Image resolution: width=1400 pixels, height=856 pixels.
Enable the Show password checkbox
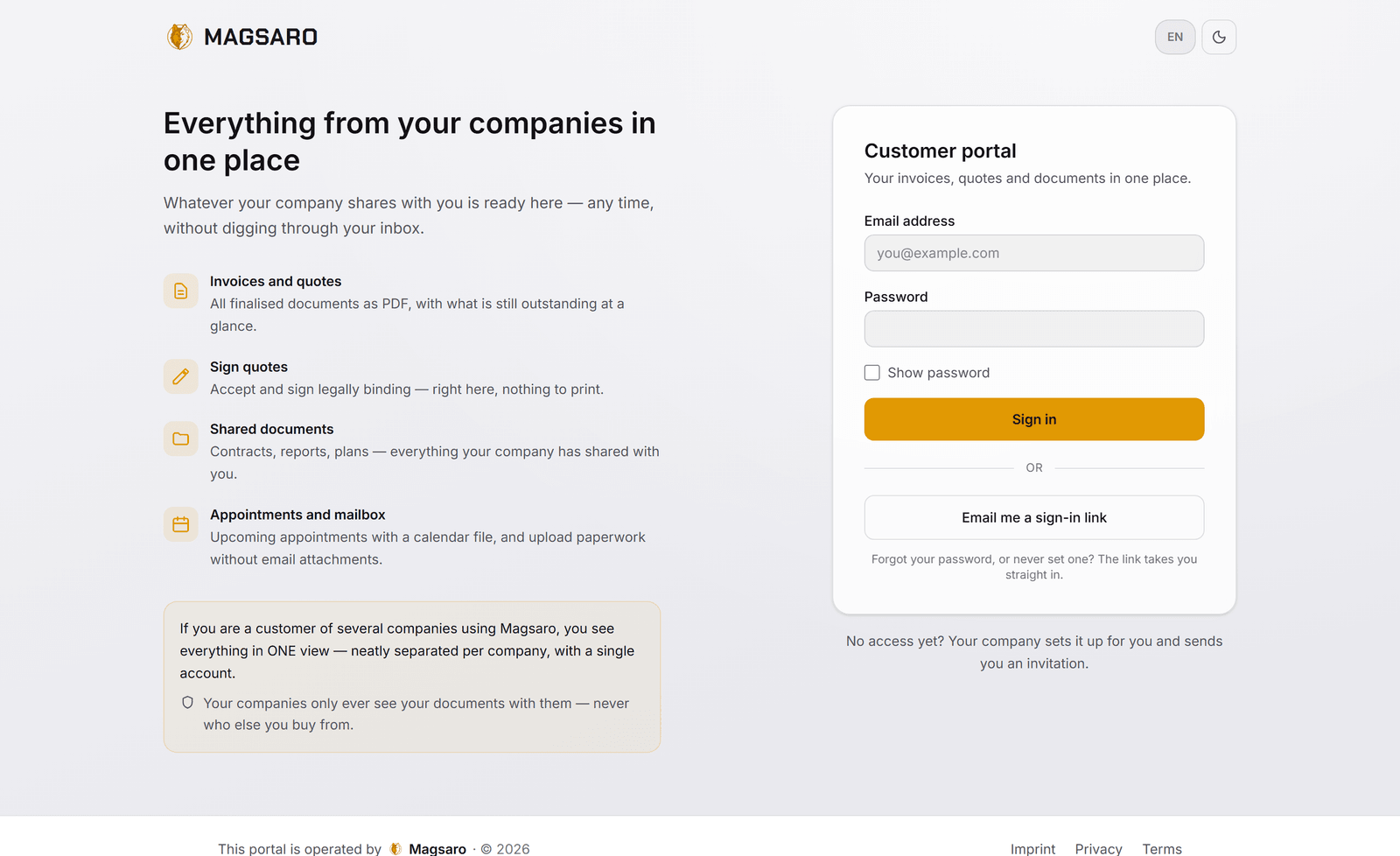point(872,373)
